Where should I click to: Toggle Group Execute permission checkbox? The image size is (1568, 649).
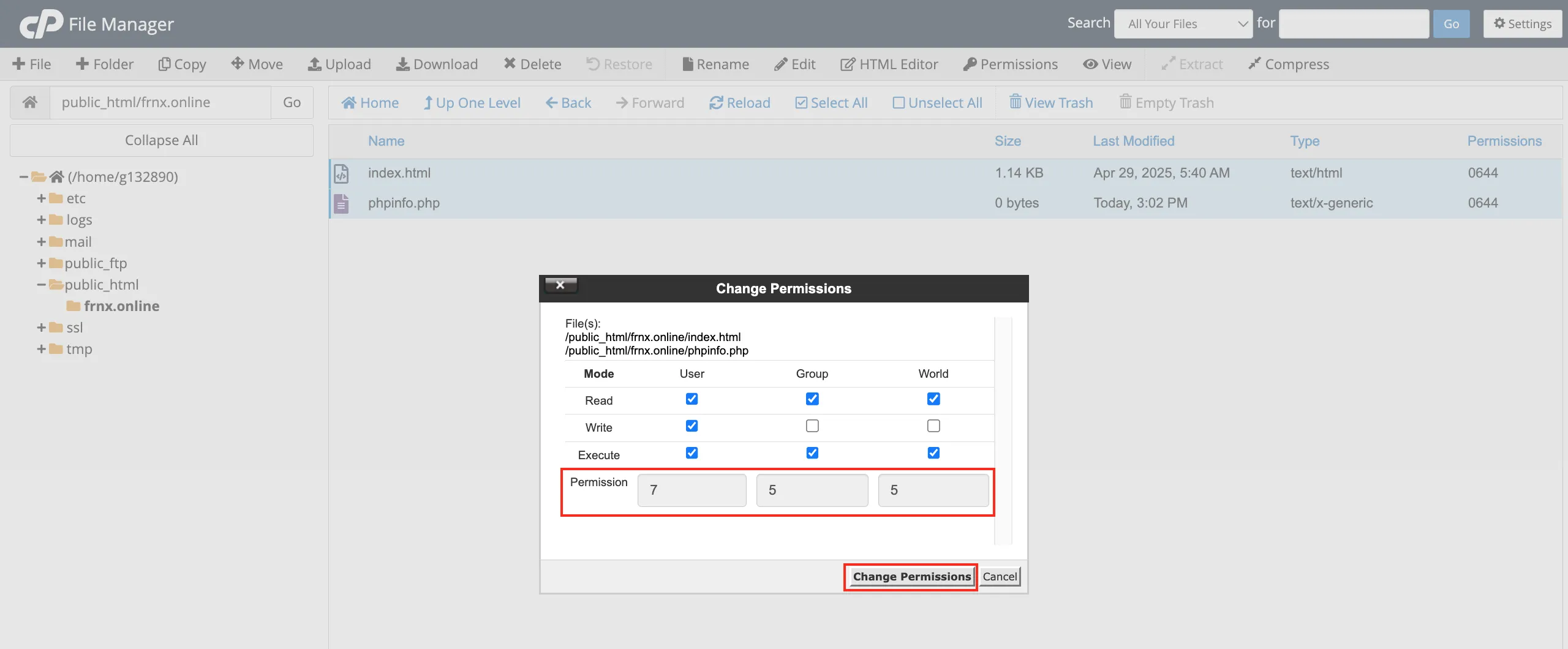coord(812,453)
